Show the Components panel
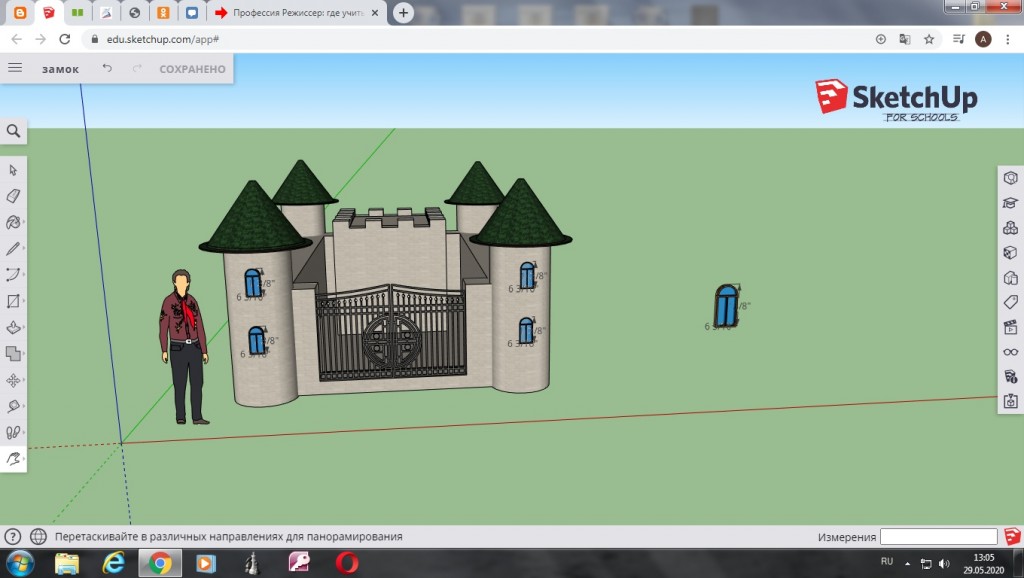Screen dimensions: 1024x578 tap(1010, 228)
